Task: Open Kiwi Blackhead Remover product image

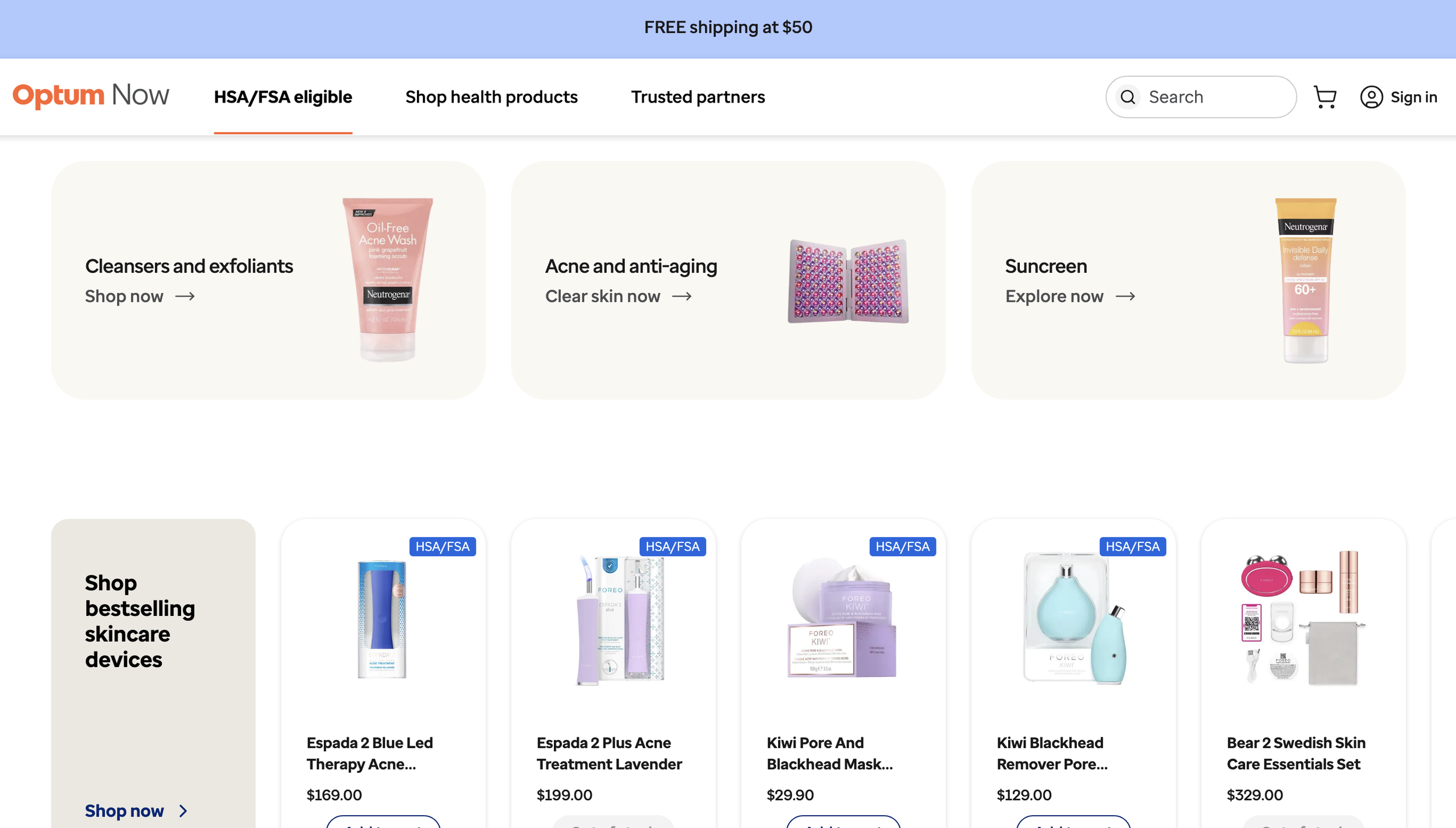Action: [1075, 618]
